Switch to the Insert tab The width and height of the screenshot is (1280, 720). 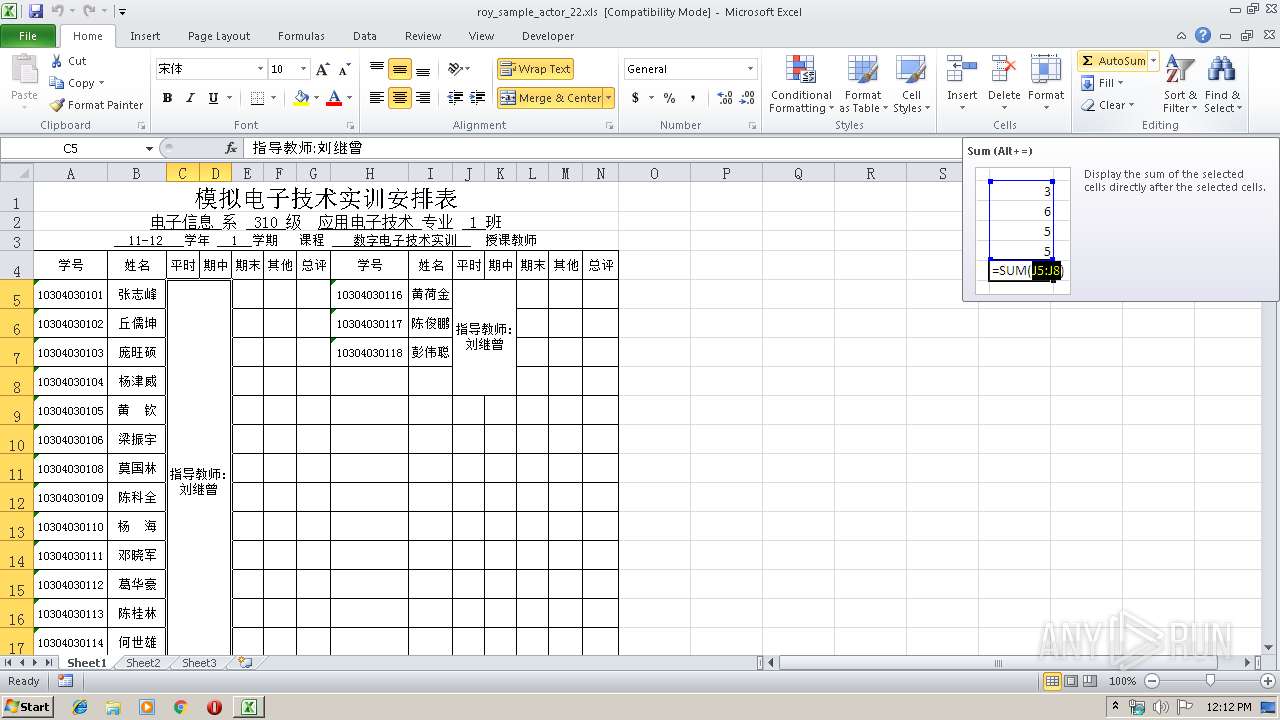pyautogui.click(x=145, y=36)
